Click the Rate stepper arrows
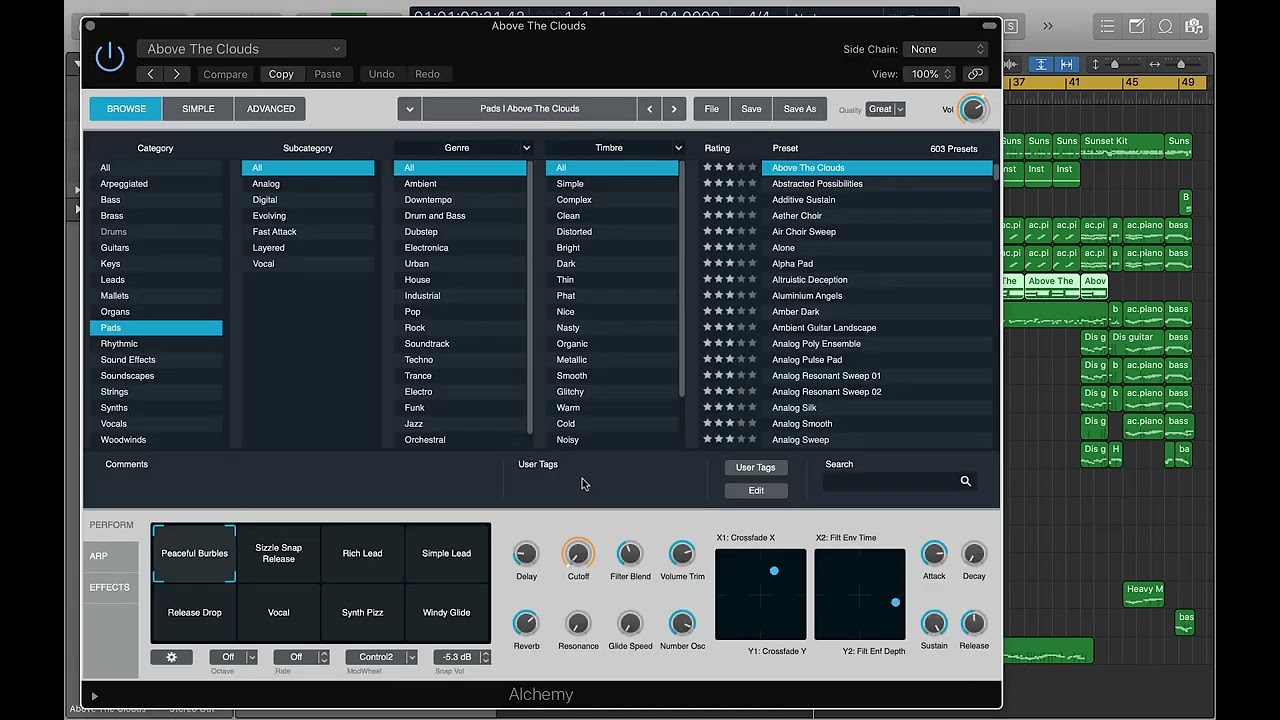 [323, 657]
